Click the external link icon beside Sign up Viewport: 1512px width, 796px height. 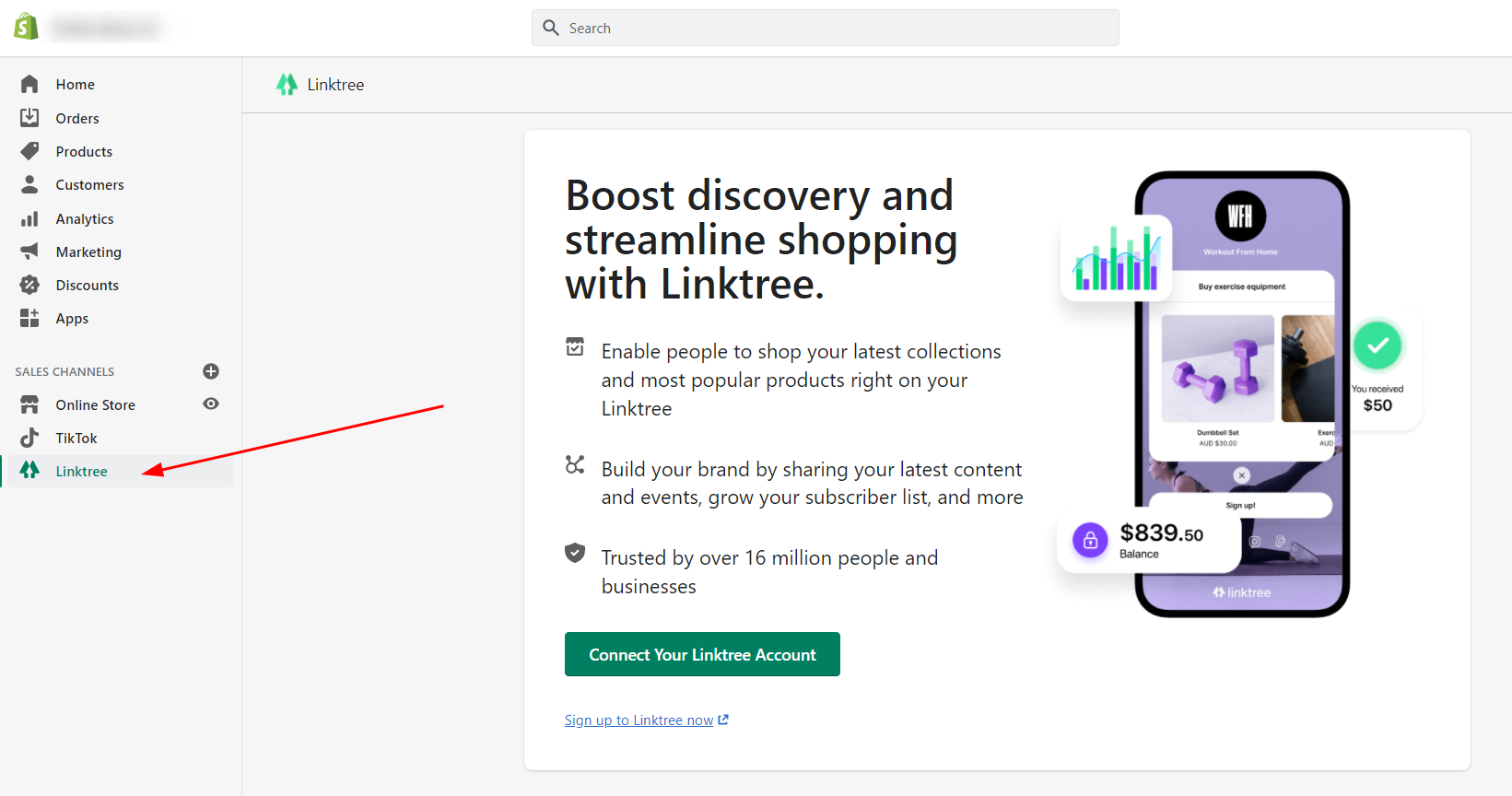tap(723, 720)
